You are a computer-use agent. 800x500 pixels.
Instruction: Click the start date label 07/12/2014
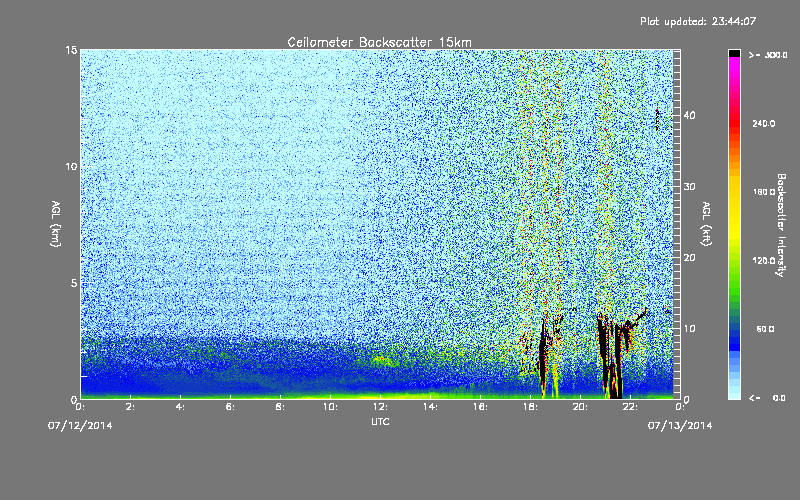tap(80, 426)
